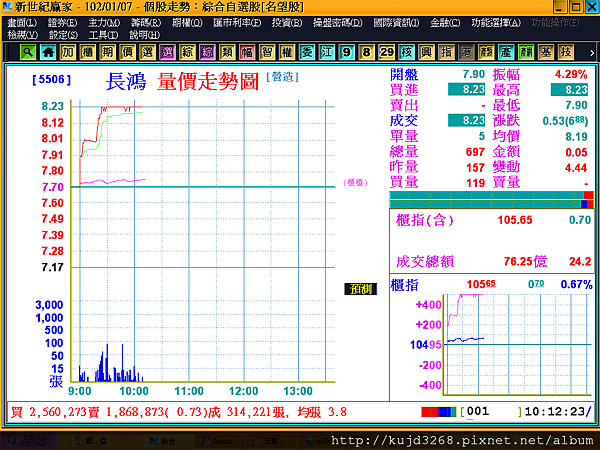Click the red 幅 toolbar icon
600x450 pixels.
(247, 52)
